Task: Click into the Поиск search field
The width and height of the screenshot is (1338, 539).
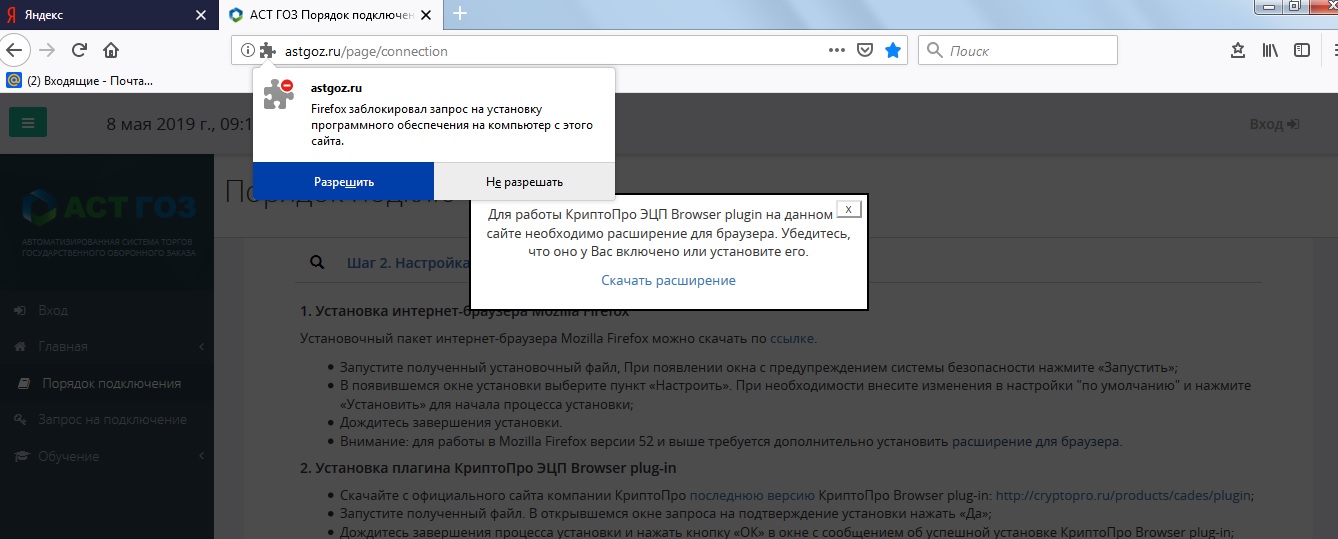Action: [1030, 50]
